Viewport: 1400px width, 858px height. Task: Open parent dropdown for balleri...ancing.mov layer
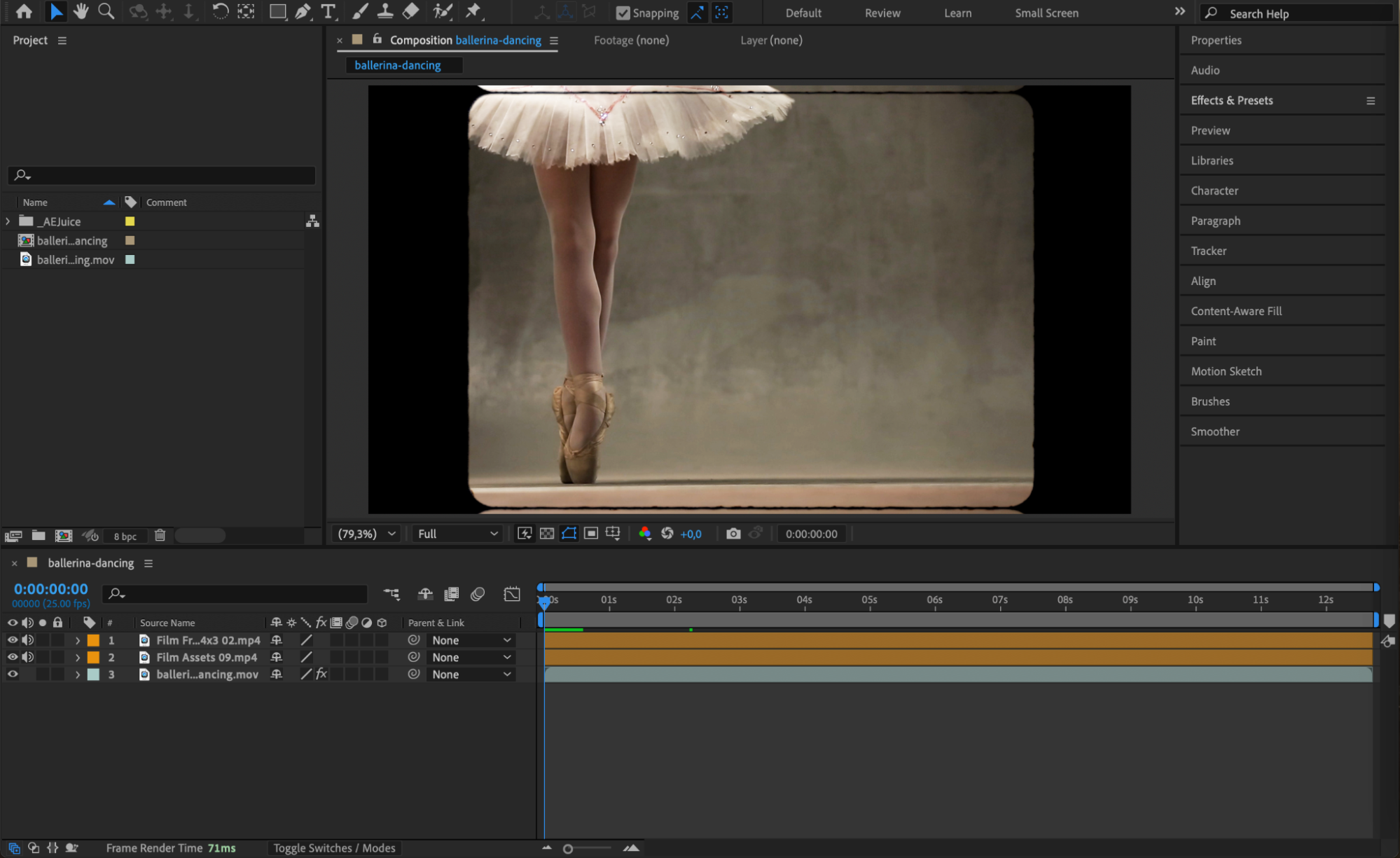tap(471, 674)
